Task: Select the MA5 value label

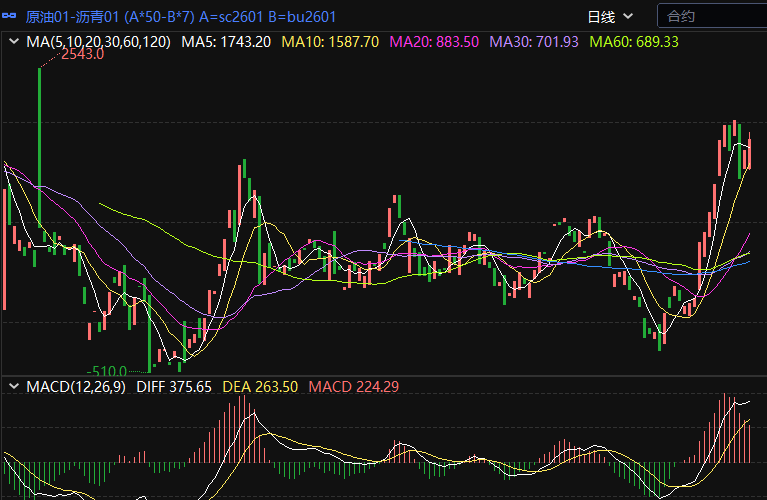Action: (226, 42)
